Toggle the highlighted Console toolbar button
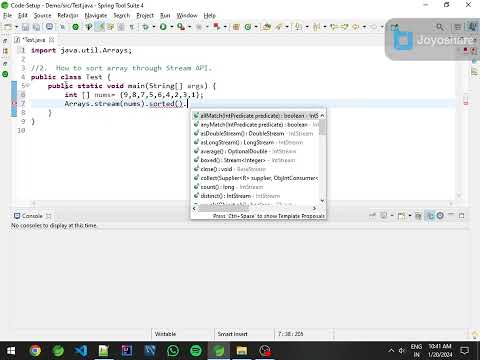This screenshot has height=360, width=480. (430, 216)
